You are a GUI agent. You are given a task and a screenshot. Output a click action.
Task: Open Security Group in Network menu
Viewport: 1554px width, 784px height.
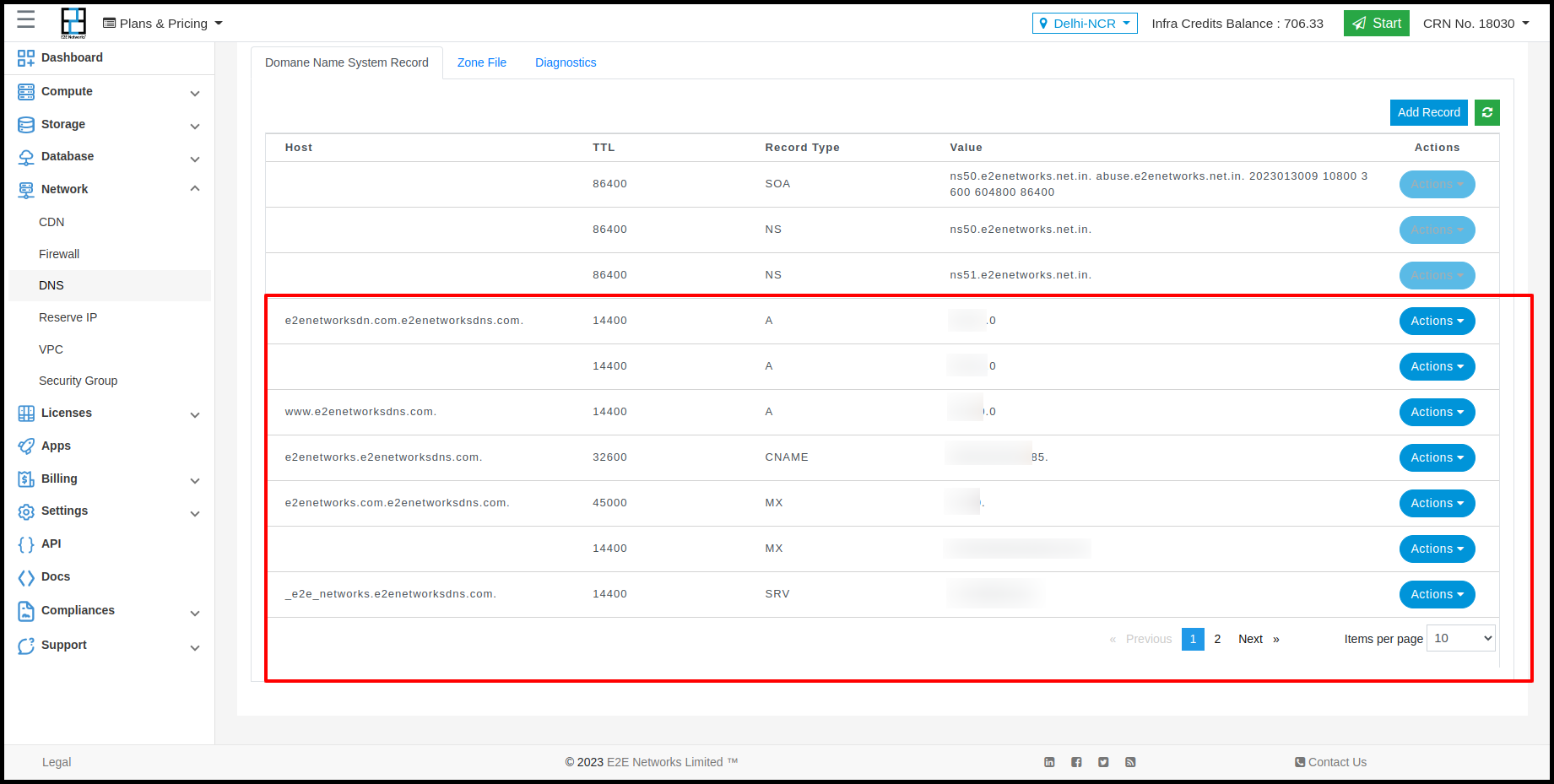pos(78,381)
